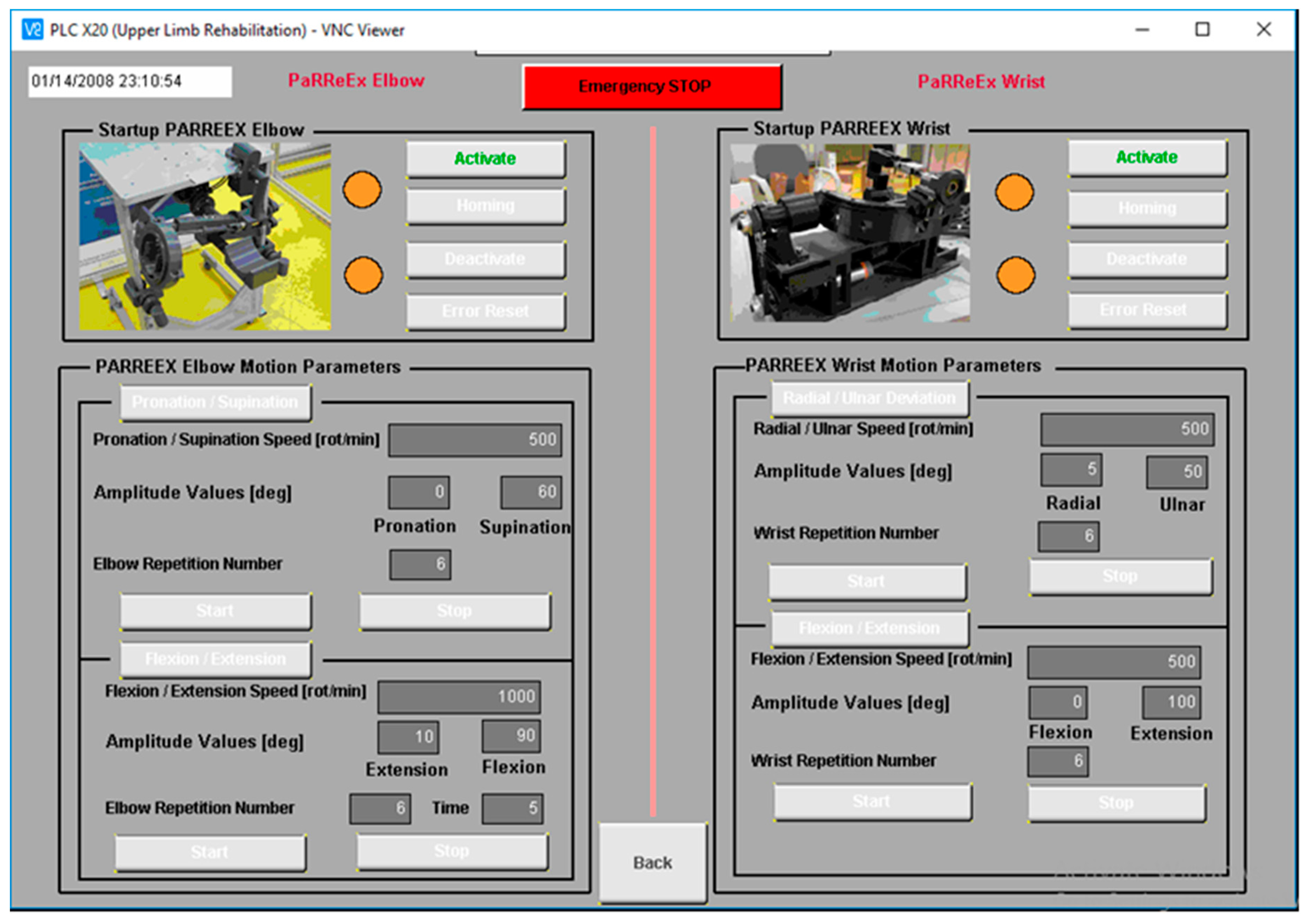Select the Pronation / Supination section button

point(215,403)
